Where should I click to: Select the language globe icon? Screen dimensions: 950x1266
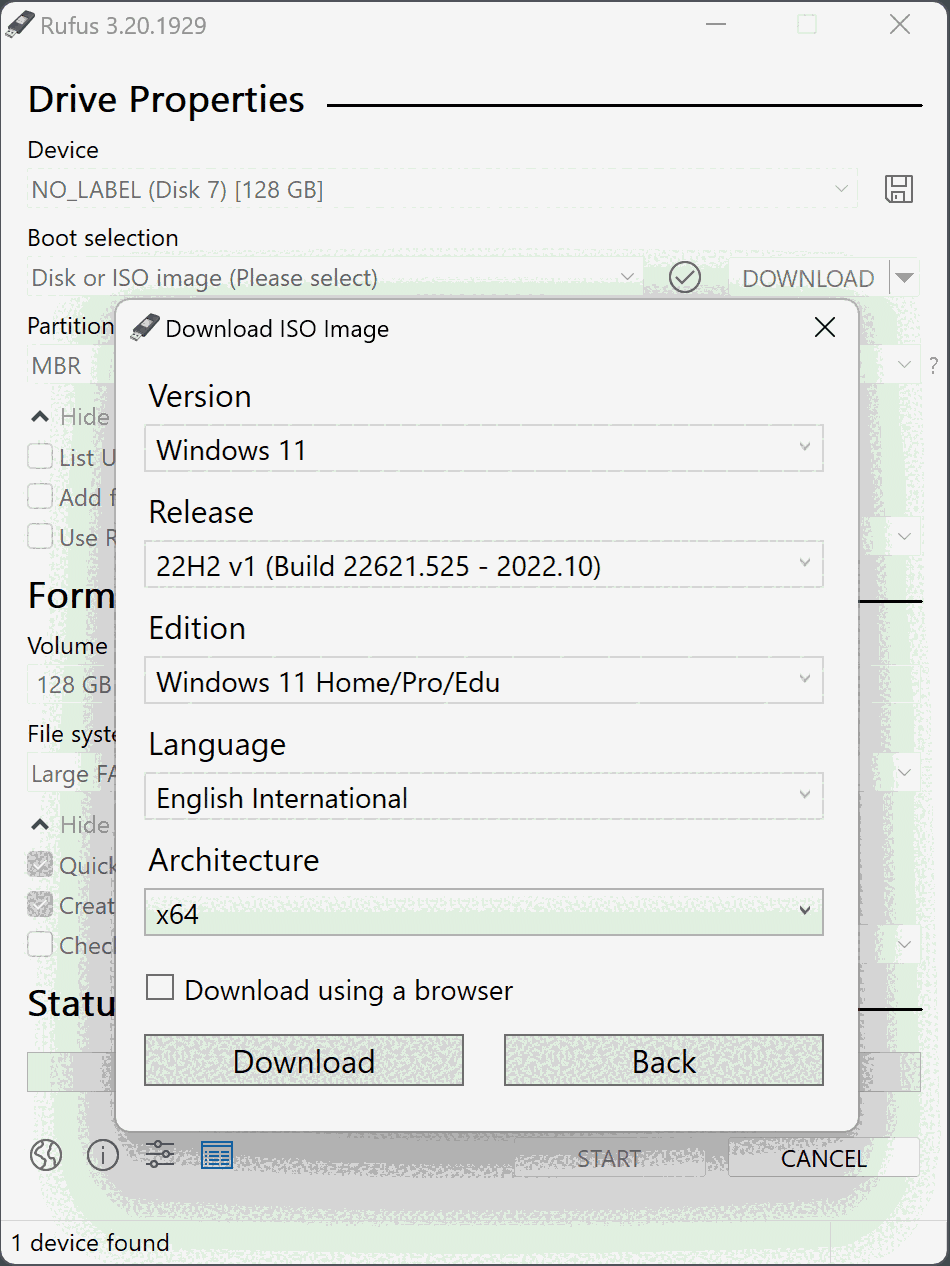[x=44, y=1155]
